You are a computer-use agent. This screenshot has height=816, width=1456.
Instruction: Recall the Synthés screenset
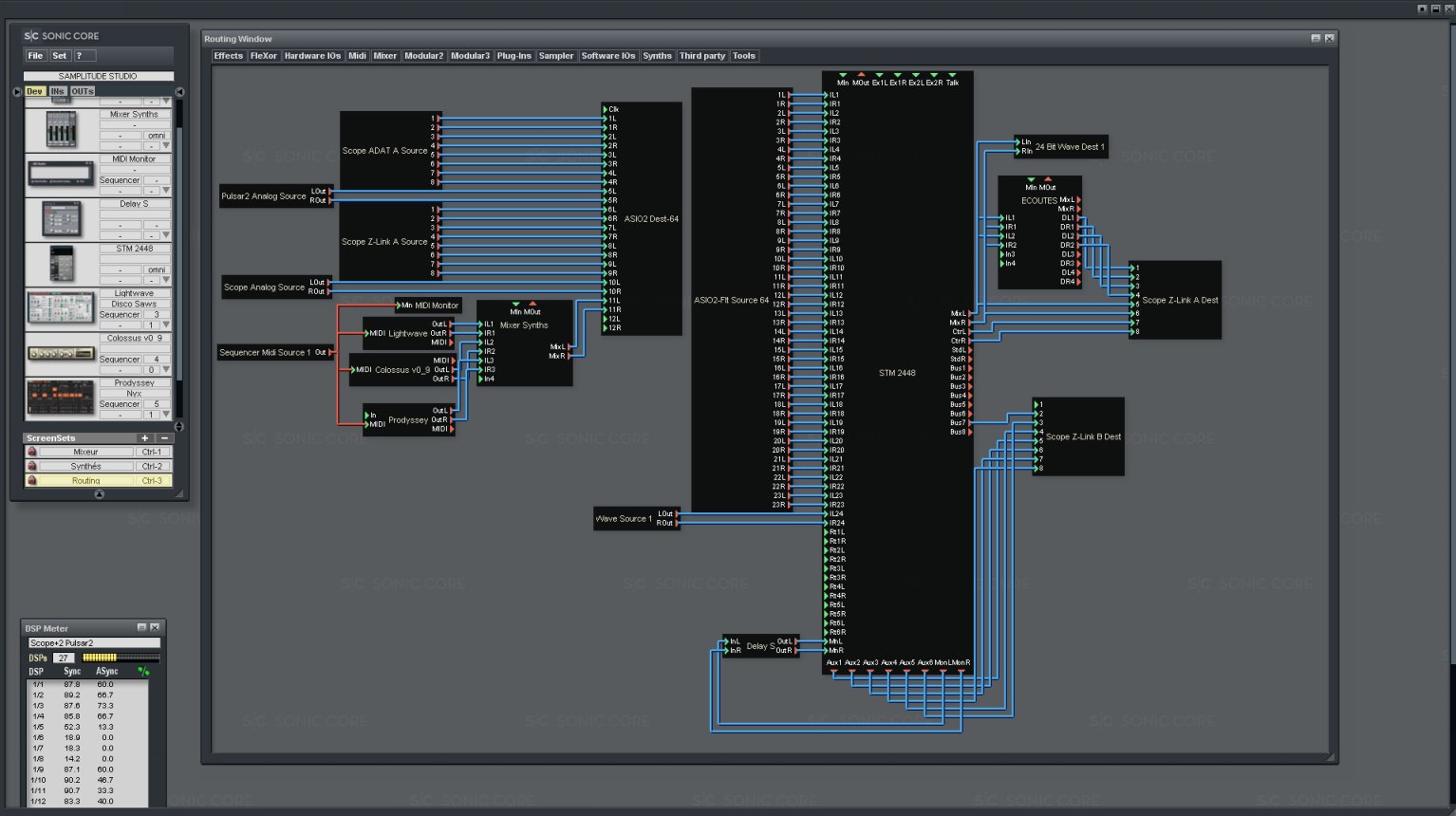click(x=86, y=467)
